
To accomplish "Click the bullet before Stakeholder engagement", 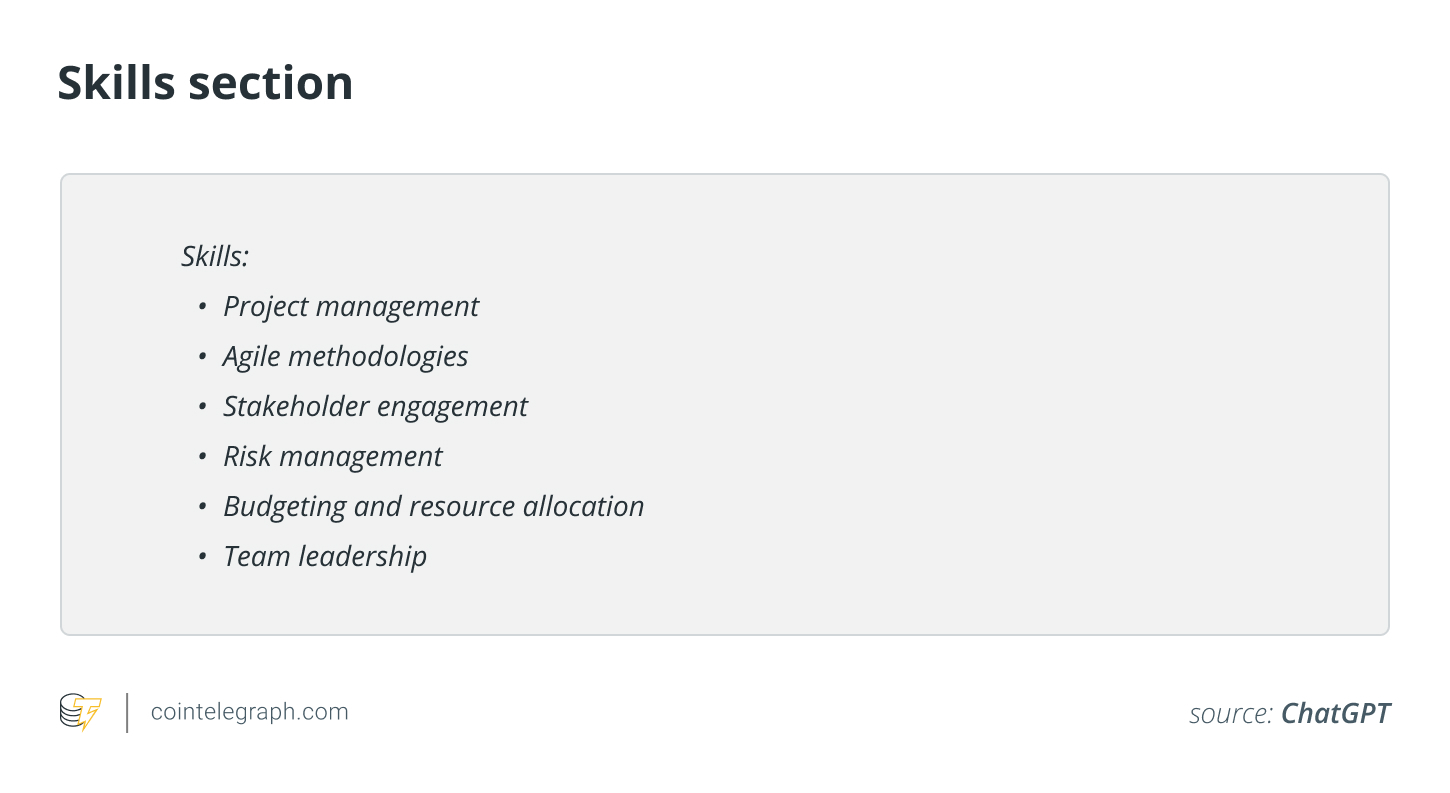I will click(203, 407).
